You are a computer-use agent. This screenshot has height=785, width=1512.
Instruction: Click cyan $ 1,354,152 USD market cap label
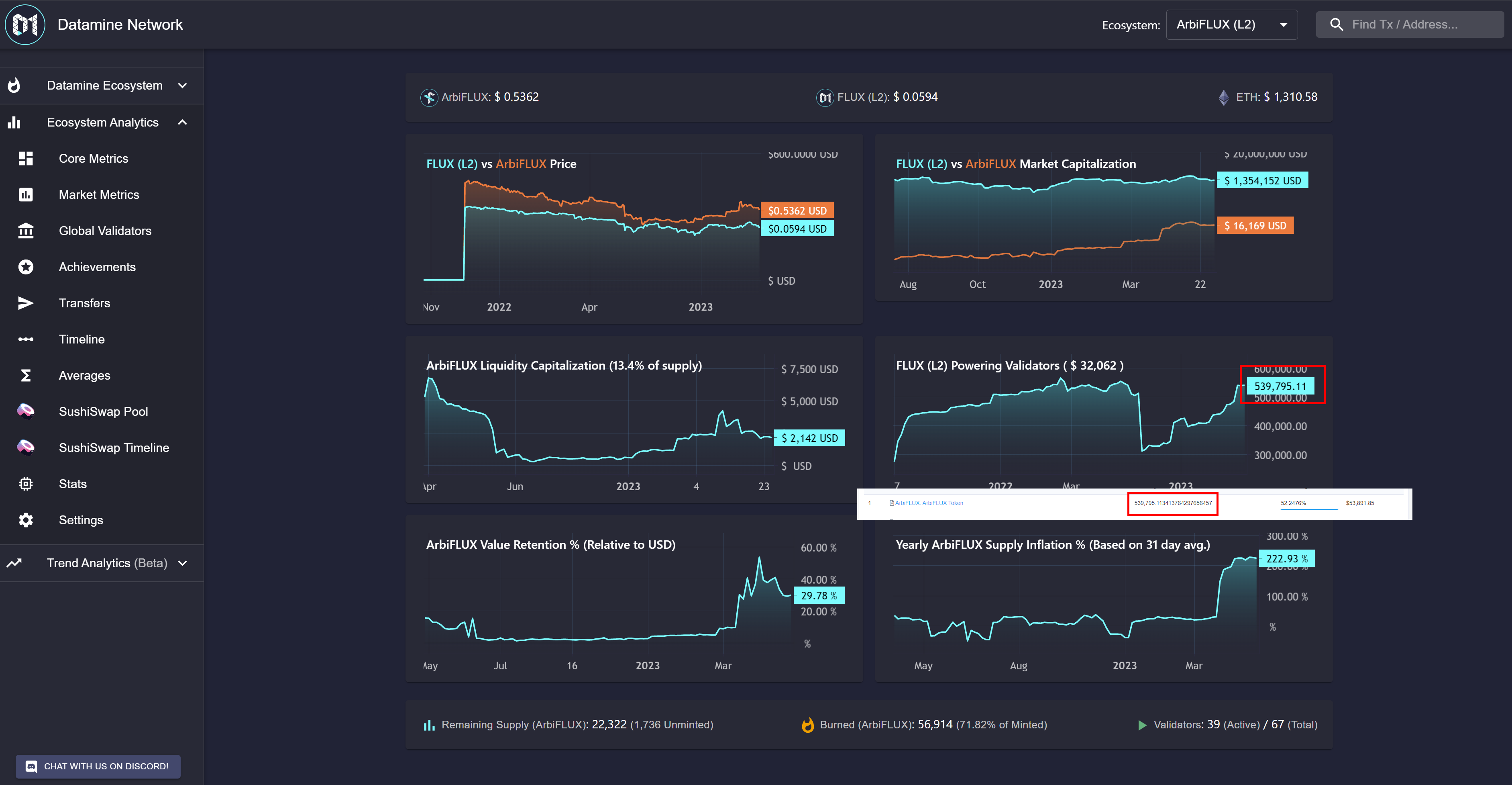(1263, 181)
